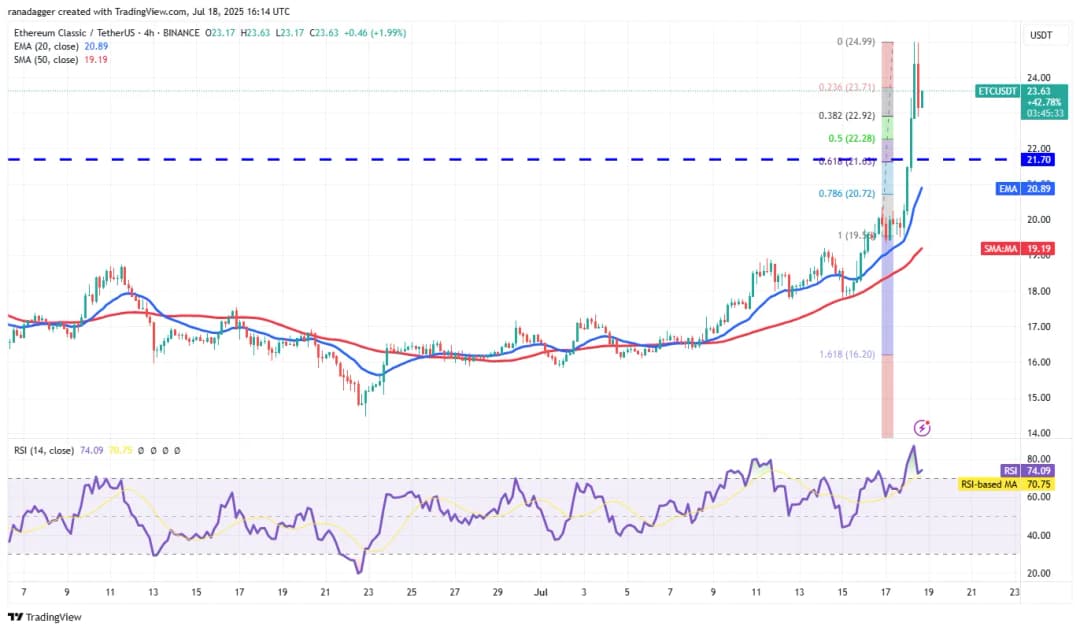
Task: Click the blue EMA 20.89 axis label
Action: [1024, 188]
